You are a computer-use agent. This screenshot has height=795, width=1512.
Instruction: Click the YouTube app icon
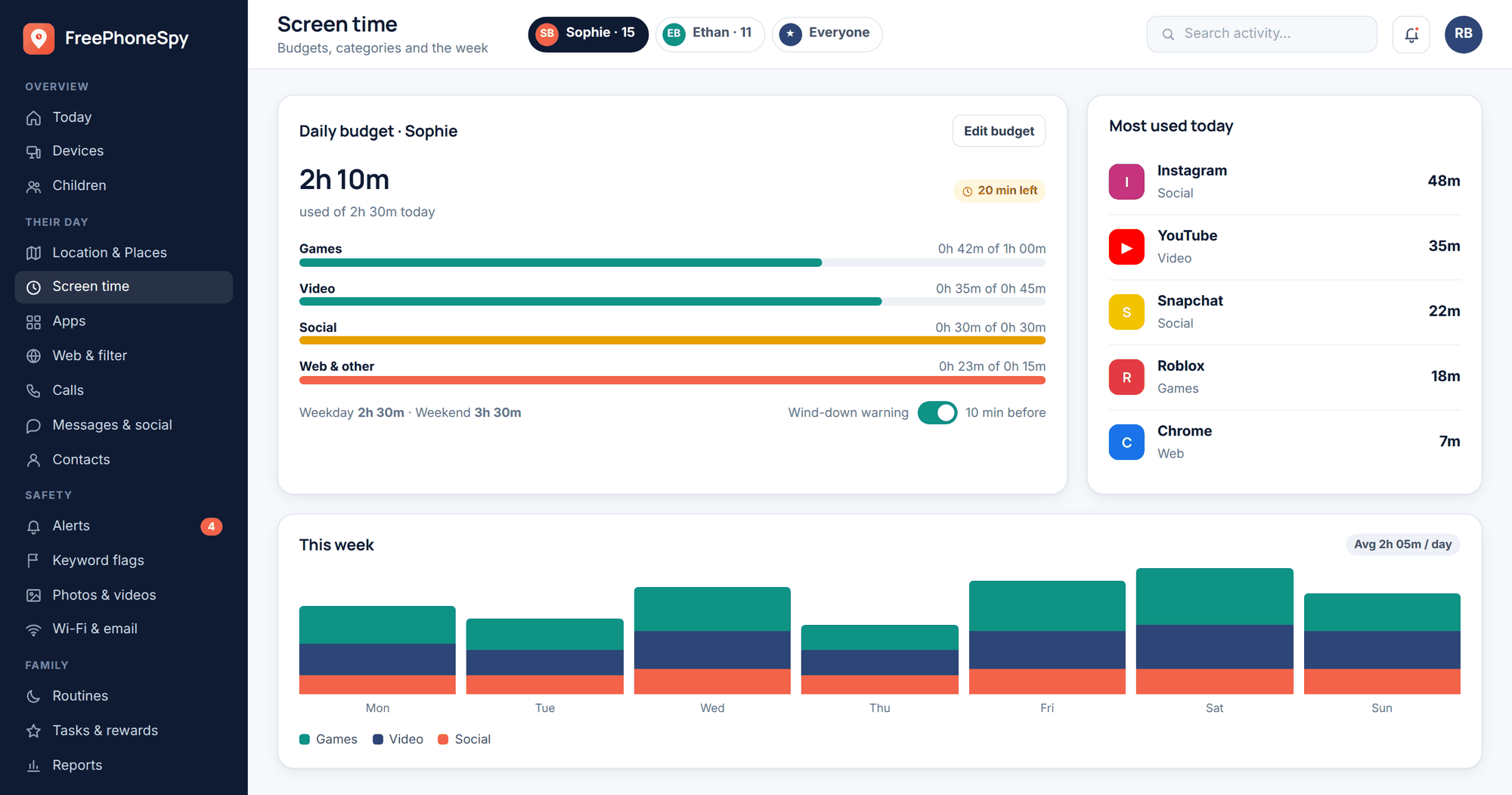[1126, 247]
